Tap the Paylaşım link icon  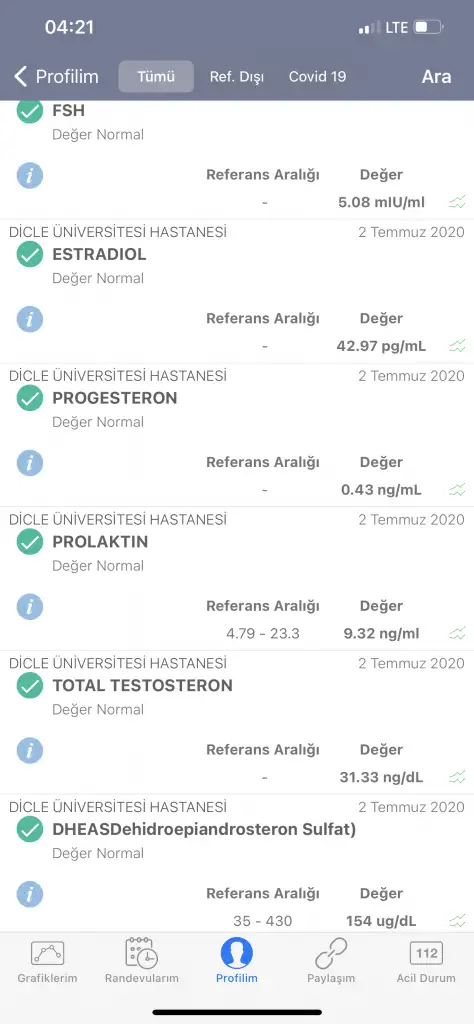[x=331, y=953]
